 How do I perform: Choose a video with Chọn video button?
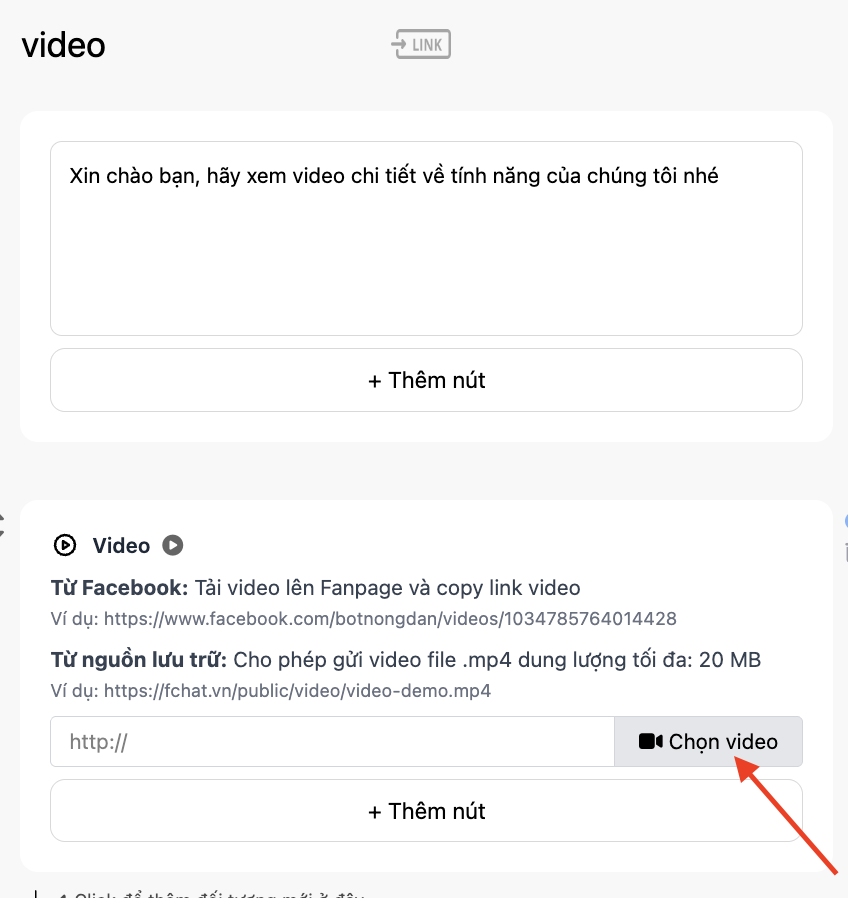click(x=708, y=742)
